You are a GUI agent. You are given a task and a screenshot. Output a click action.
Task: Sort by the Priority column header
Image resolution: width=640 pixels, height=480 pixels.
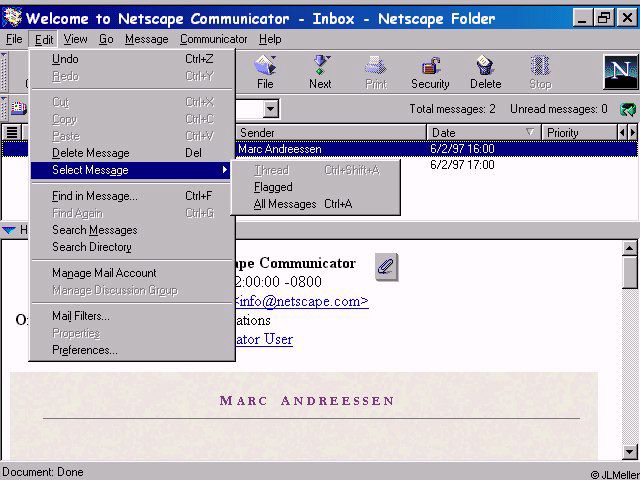[580, 133]
